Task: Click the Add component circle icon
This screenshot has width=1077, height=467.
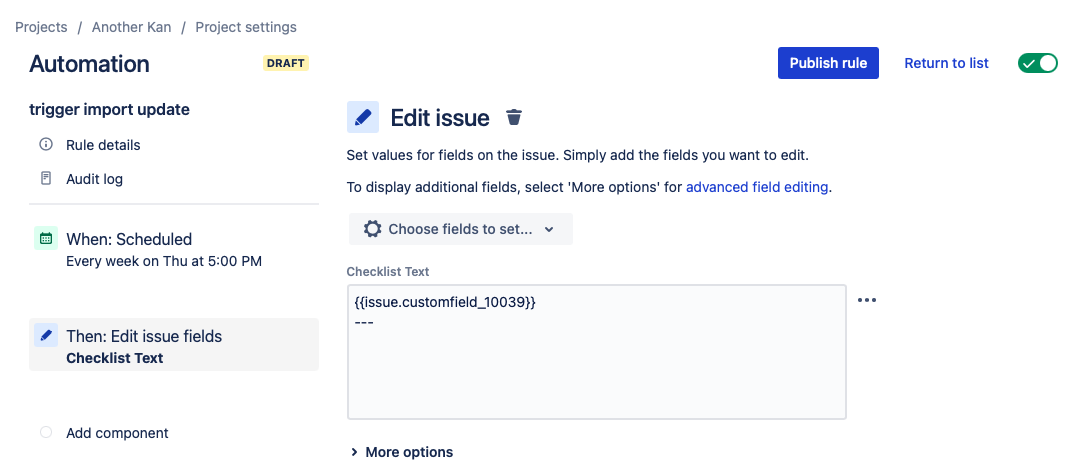Action: coord(45,433)
